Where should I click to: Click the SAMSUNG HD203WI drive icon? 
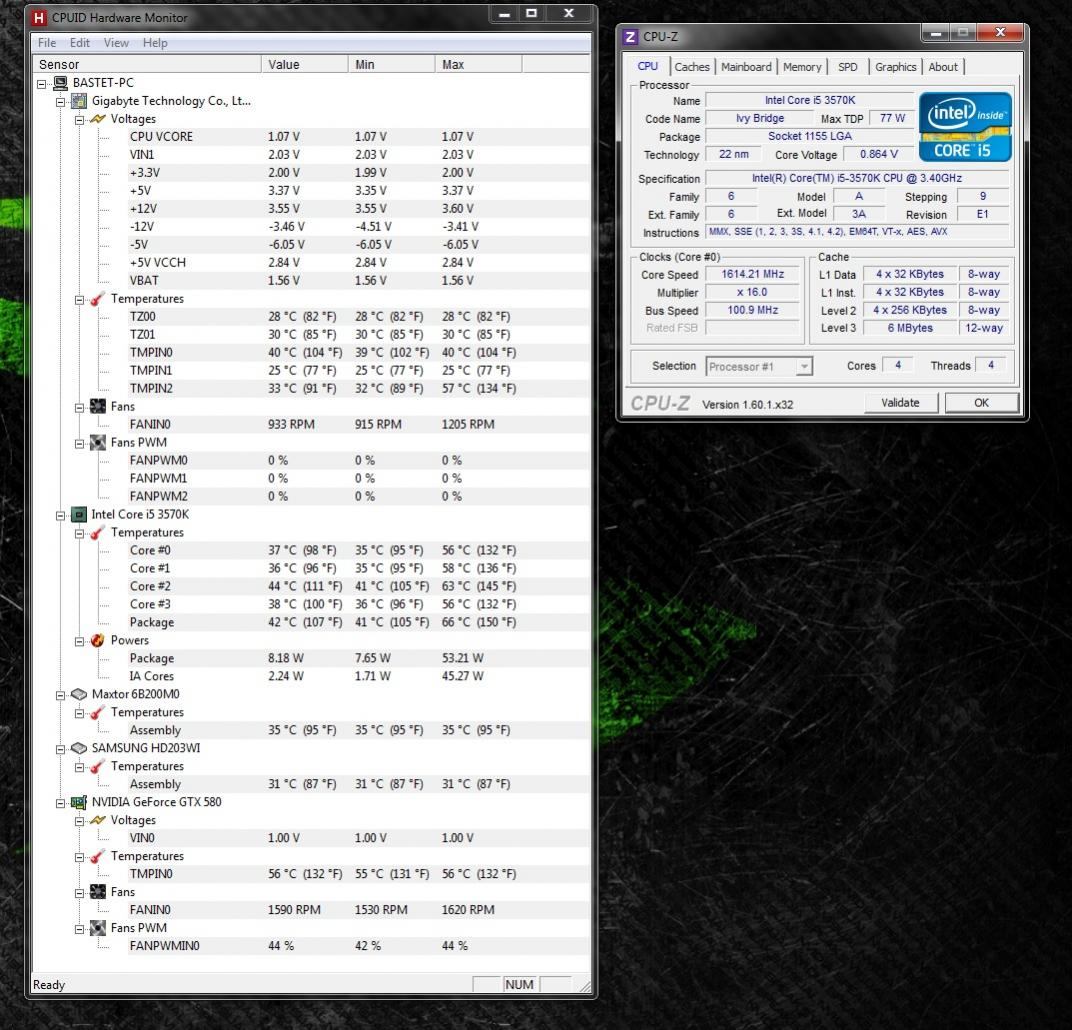pos(79,748)
